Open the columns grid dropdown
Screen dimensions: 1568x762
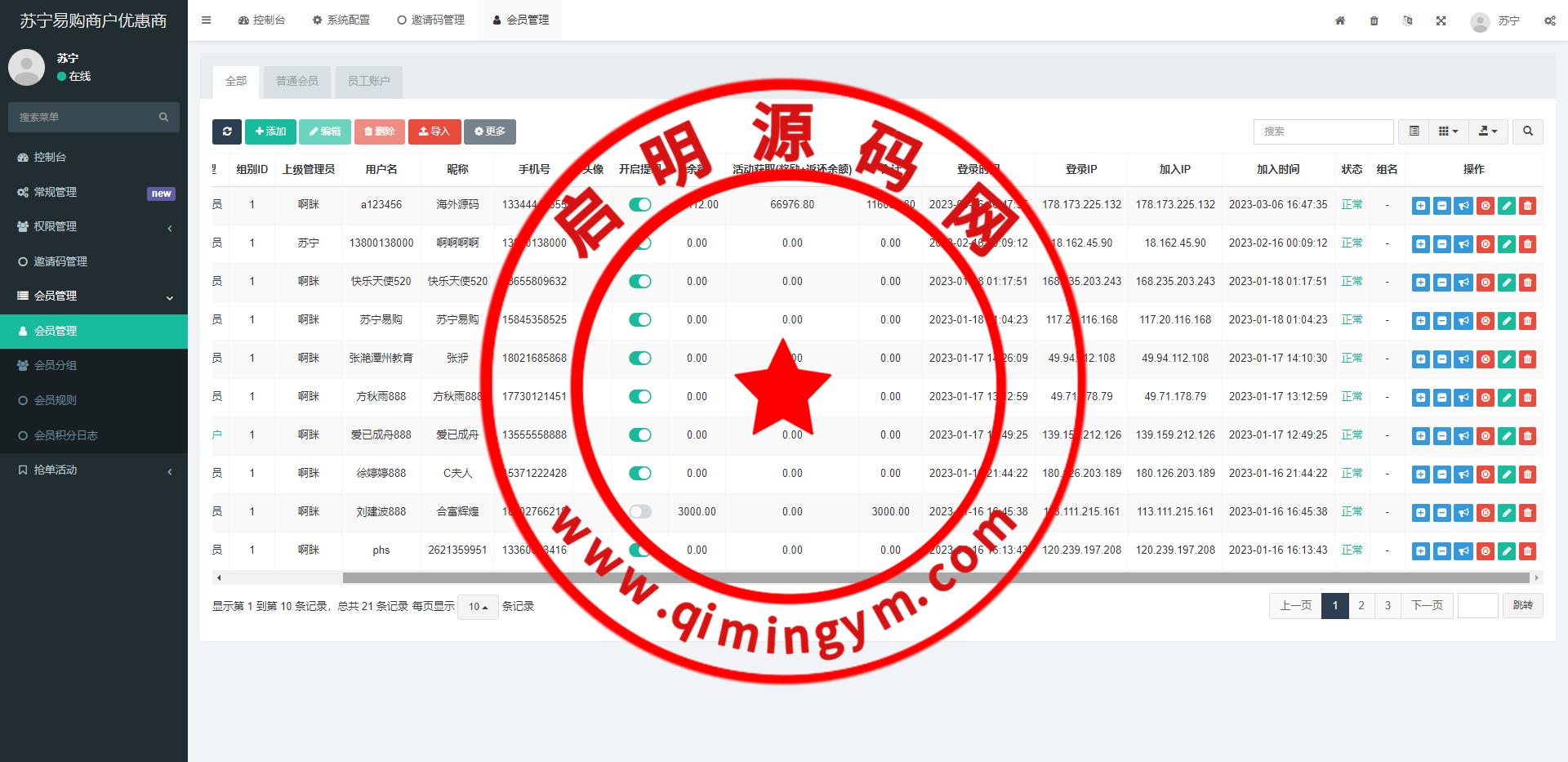click(x=1448, y=131)
